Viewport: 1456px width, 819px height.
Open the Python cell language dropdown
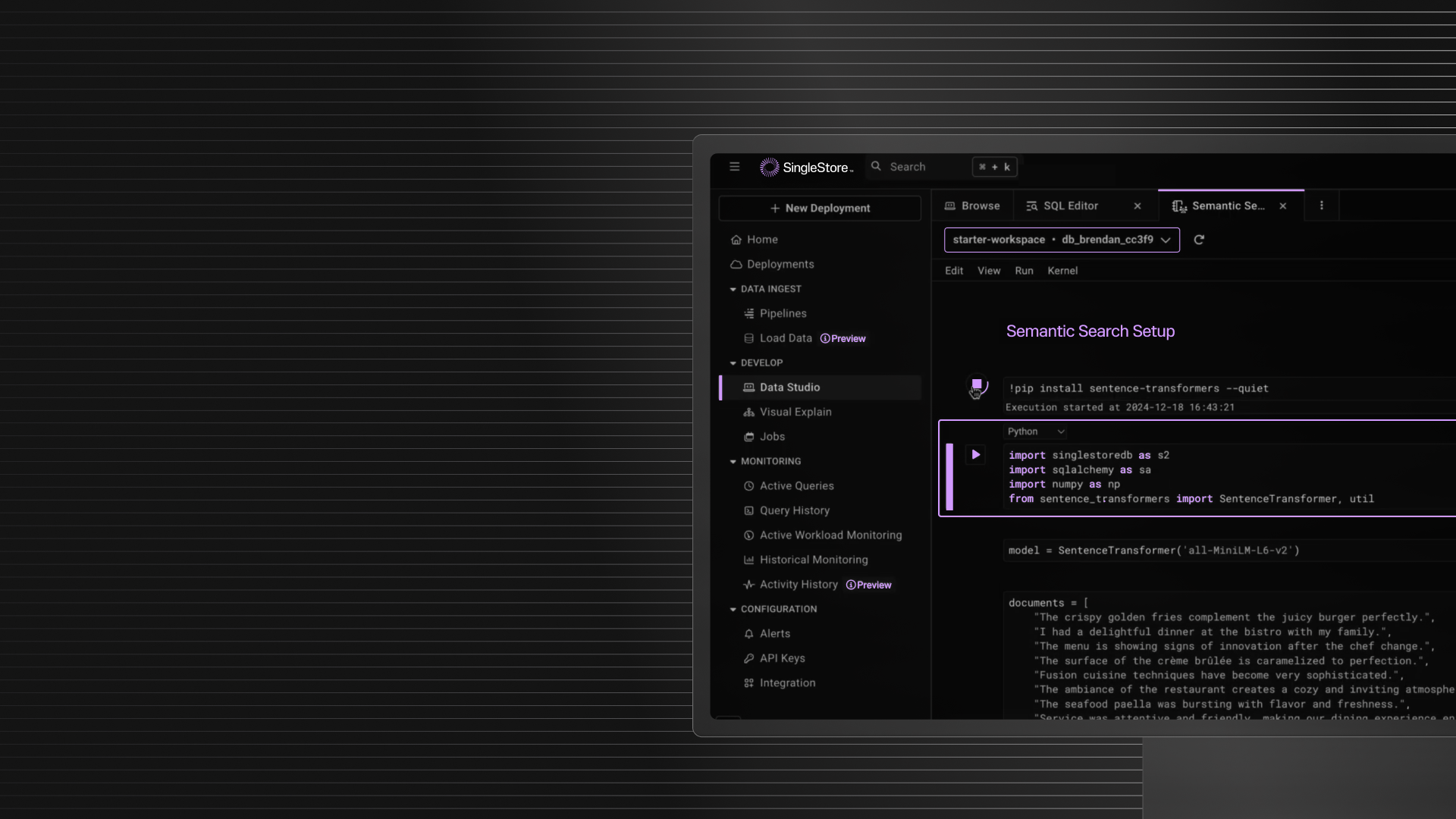[1036, 431]
